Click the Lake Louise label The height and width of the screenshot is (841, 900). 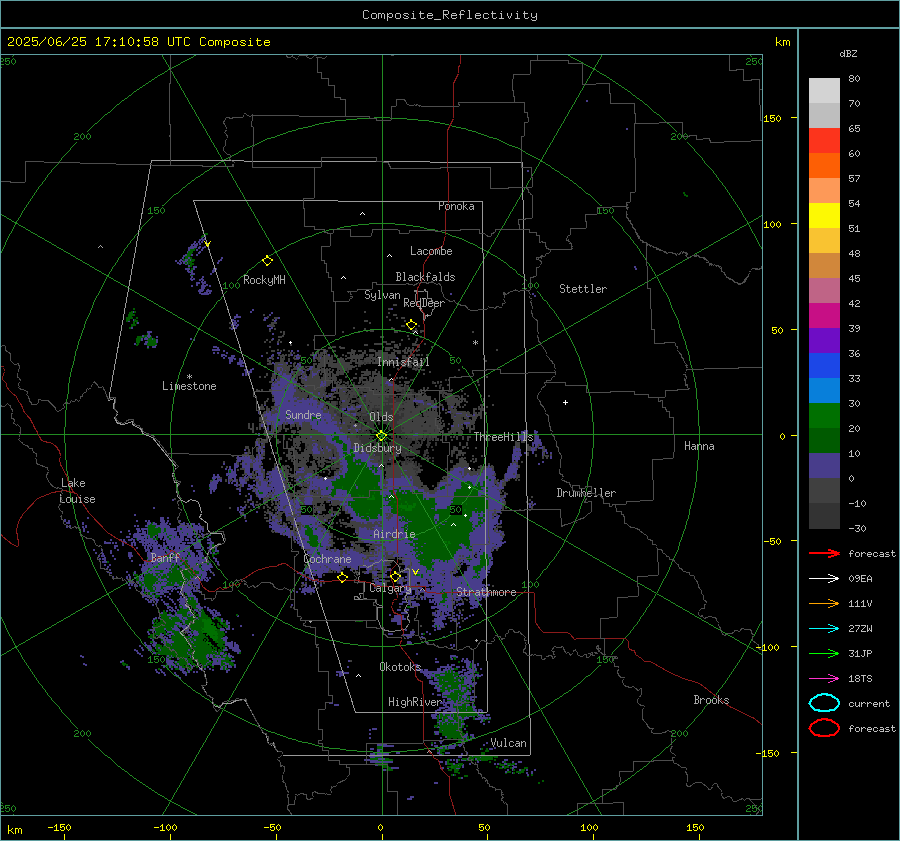click(77, 491)
